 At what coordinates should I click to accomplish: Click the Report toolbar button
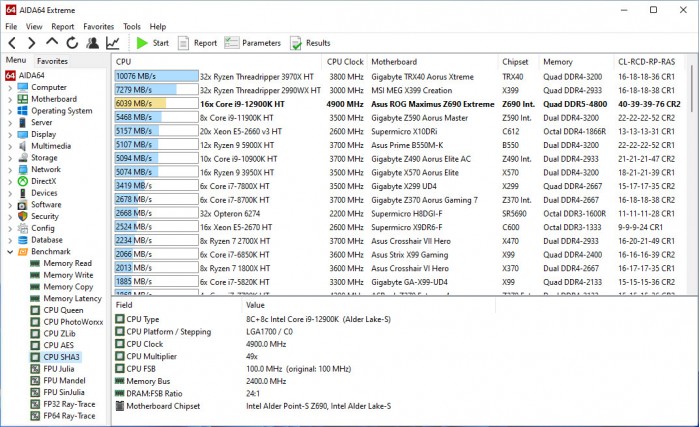[198, 43]
